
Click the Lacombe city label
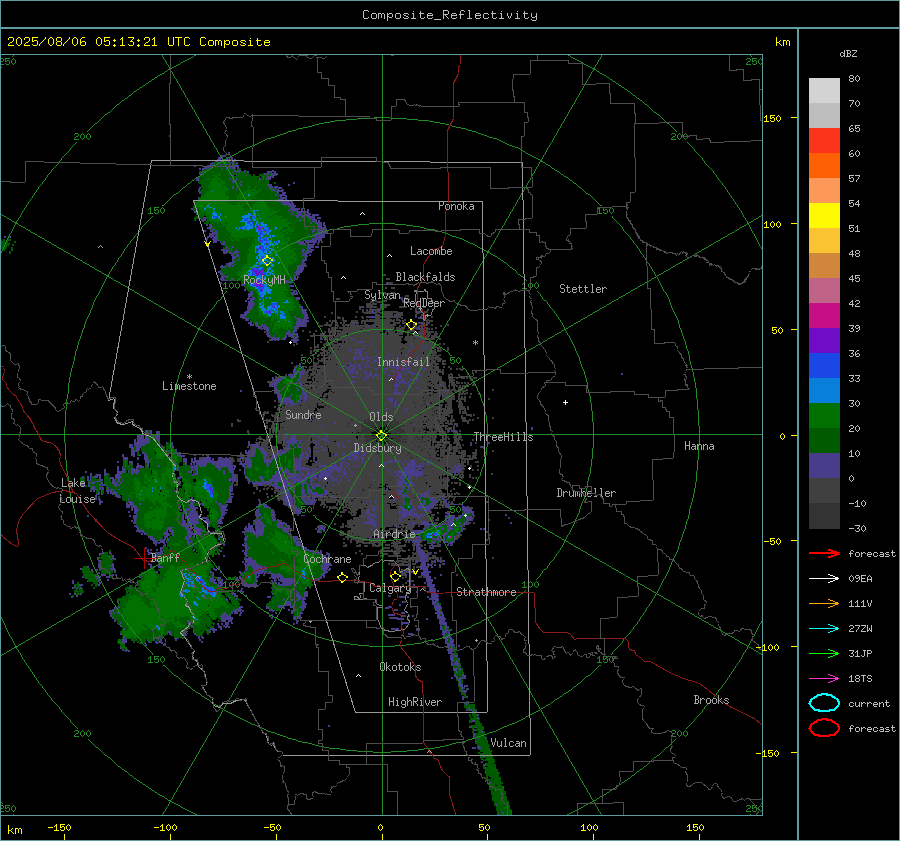click(x=431, y=251)
